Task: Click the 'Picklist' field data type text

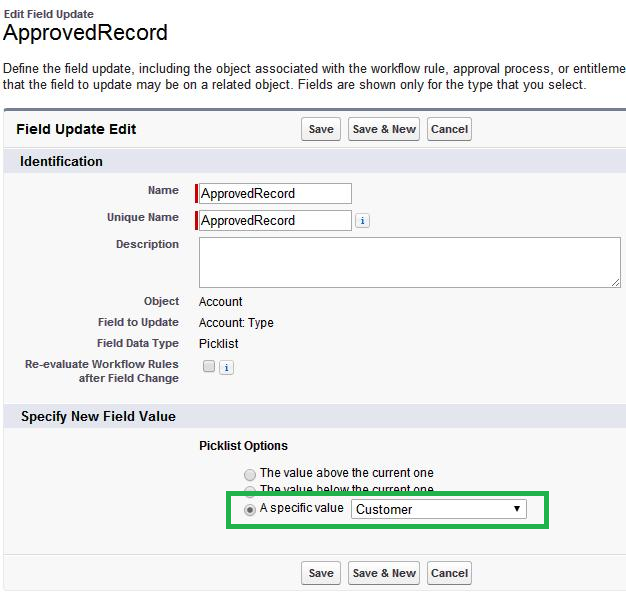Action: tap(218, 343)
